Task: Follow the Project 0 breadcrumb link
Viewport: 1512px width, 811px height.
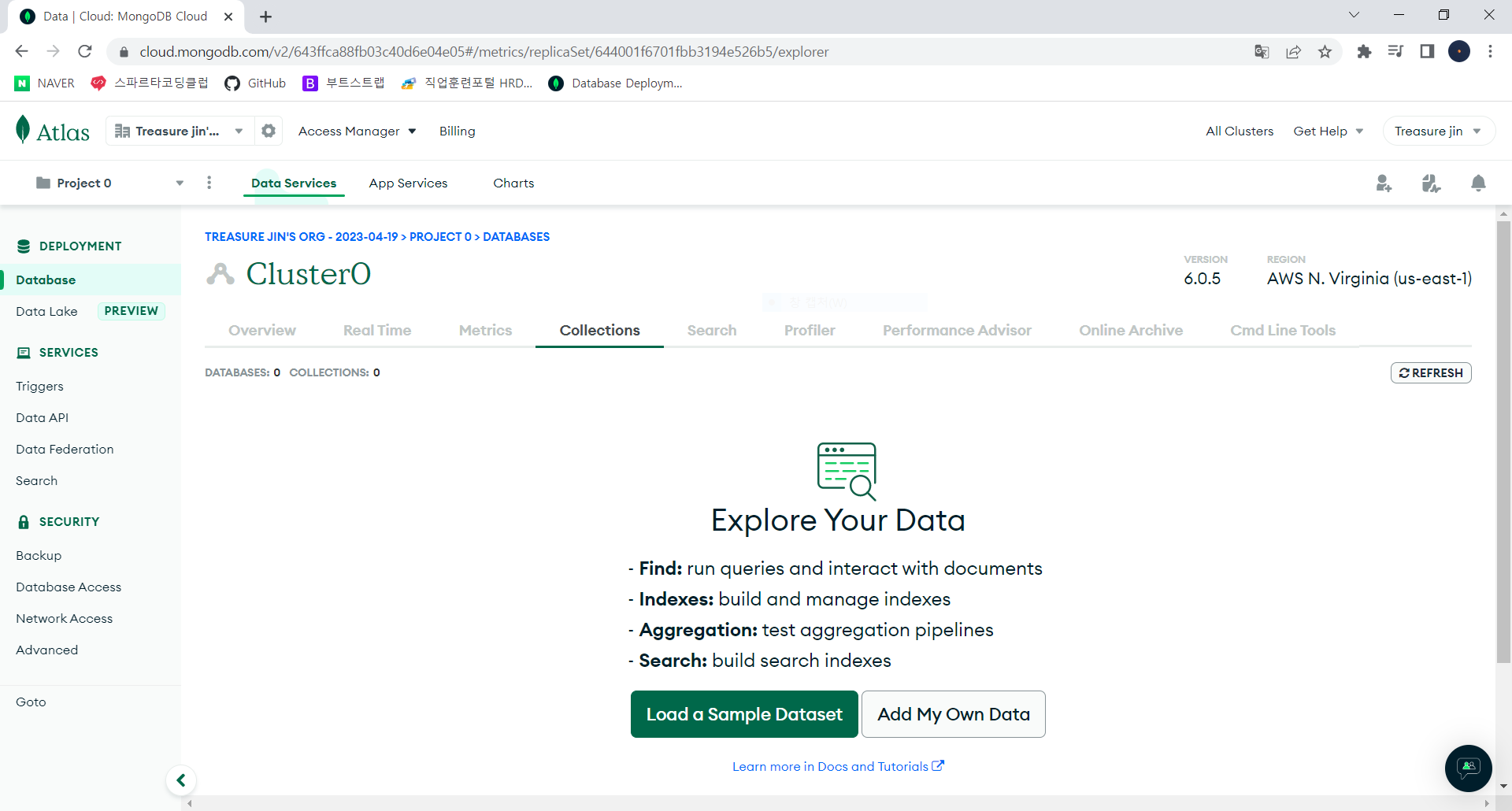Action: coord(440,237)
